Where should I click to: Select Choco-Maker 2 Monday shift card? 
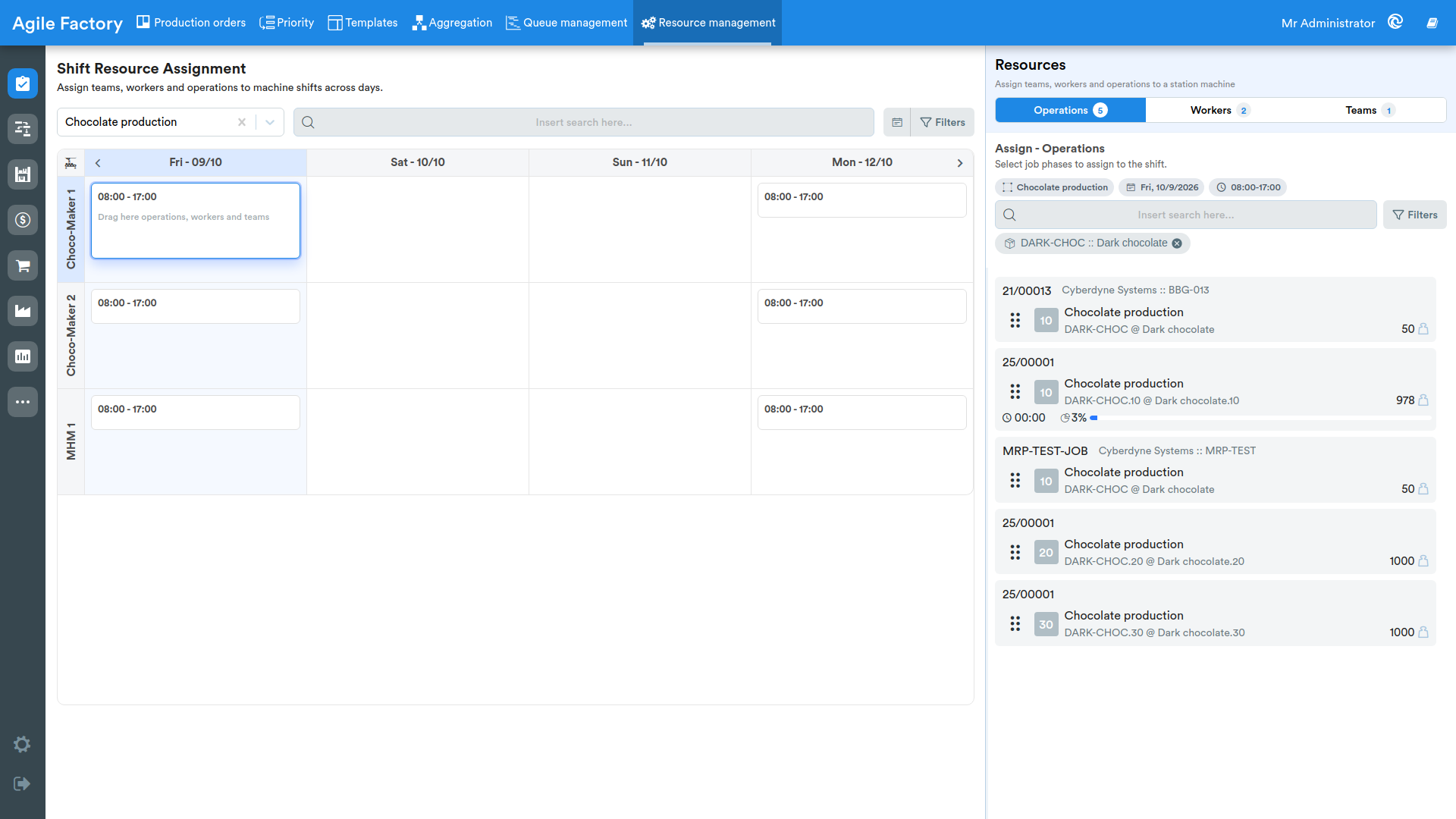coord(862,306)
